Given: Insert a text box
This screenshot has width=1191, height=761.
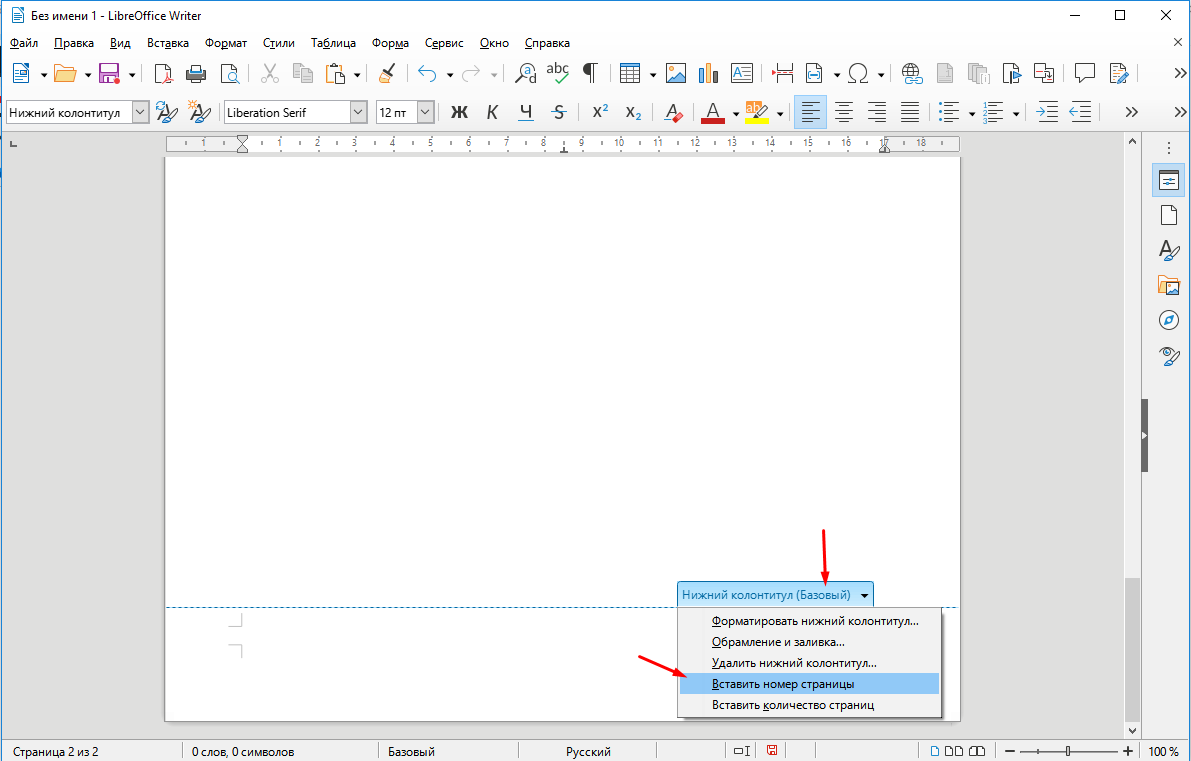Looking at the screenshot, I should pos(741,73).
